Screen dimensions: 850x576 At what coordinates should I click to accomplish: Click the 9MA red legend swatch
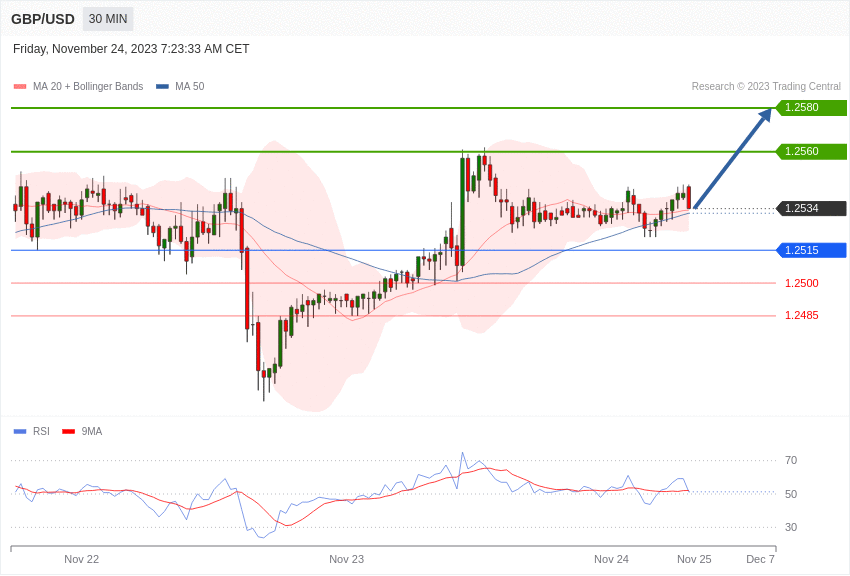pyautogui.click(x=68, y=432)
